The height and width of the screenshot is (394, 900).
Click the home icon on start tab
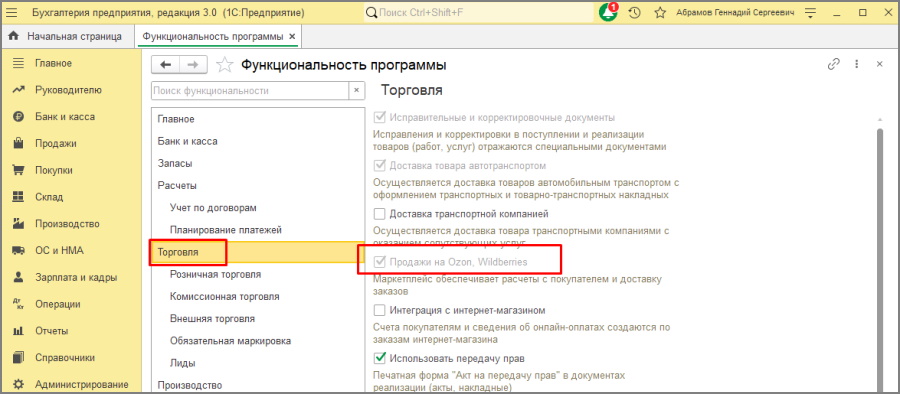coord(13,37)
